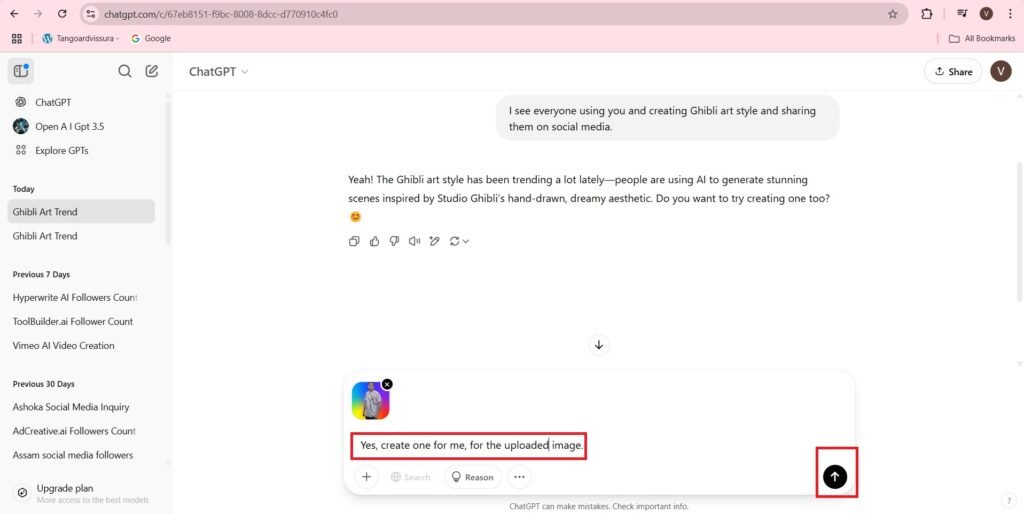Screen dimensions: 1024x514
Task: Open ChatGPT account avatar menu
Action: click(x=1000, y=71)
